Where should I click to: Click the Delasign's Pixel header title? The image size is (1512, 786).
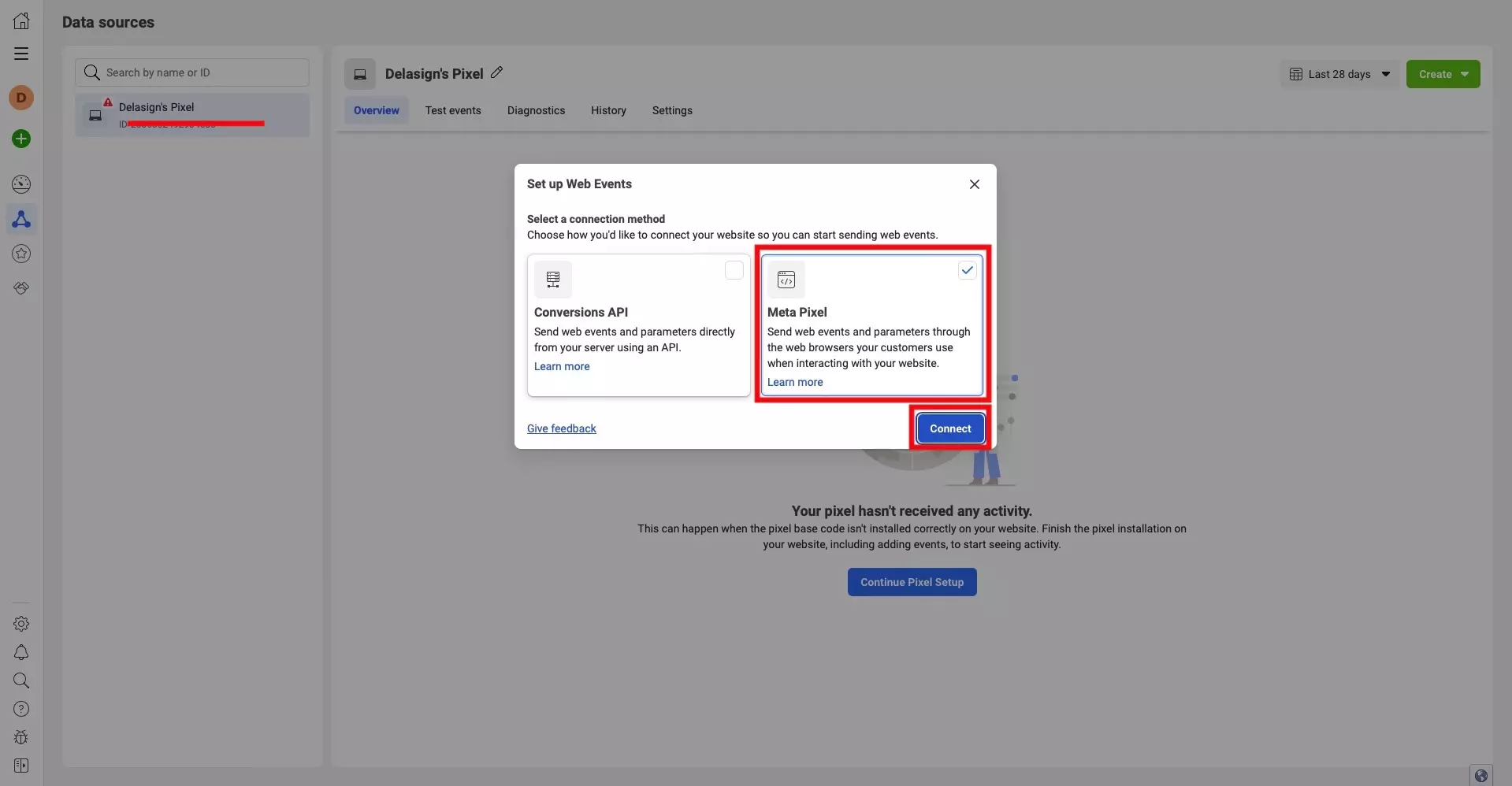(434, 73)
